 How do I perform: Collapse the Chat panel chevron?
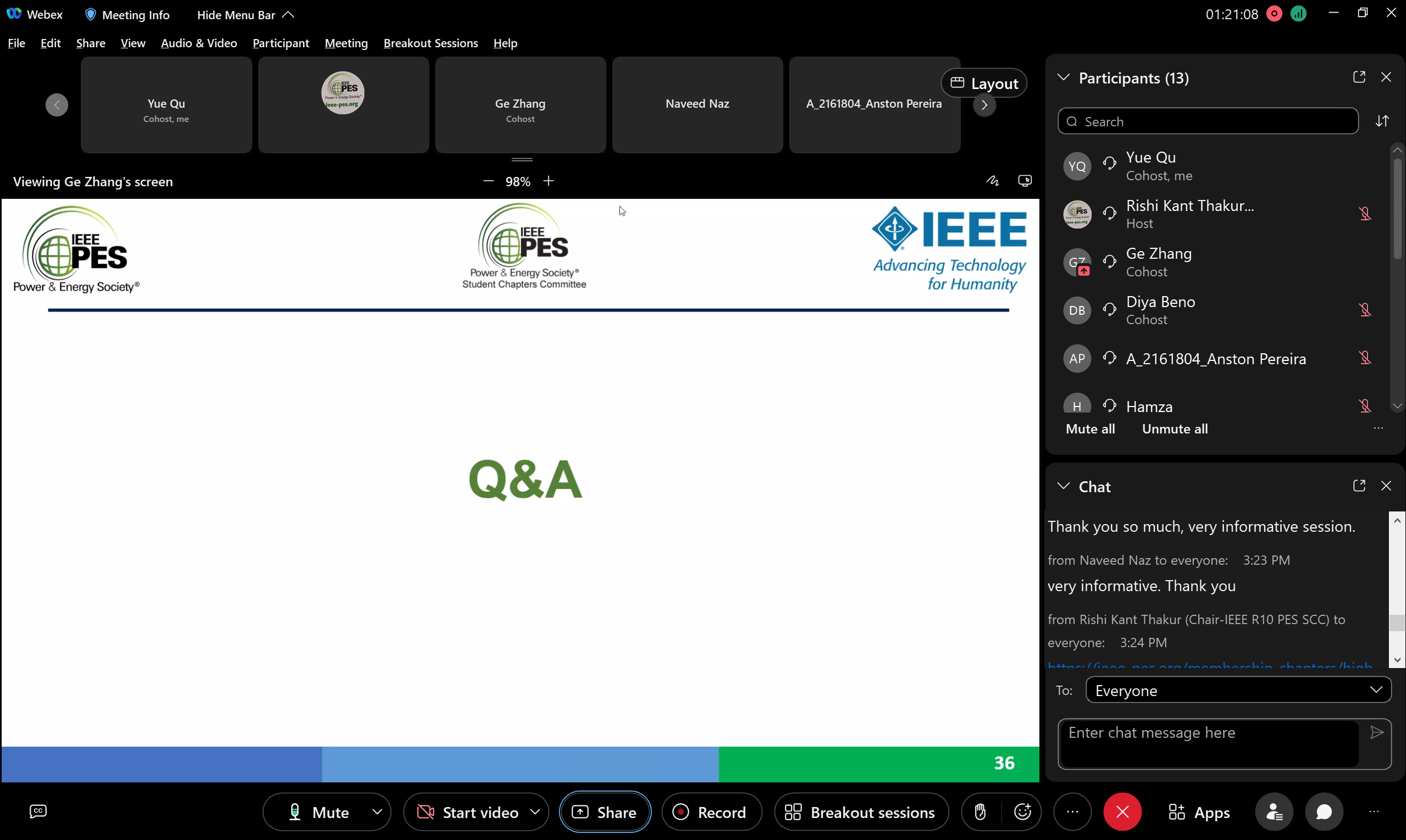1063,486
